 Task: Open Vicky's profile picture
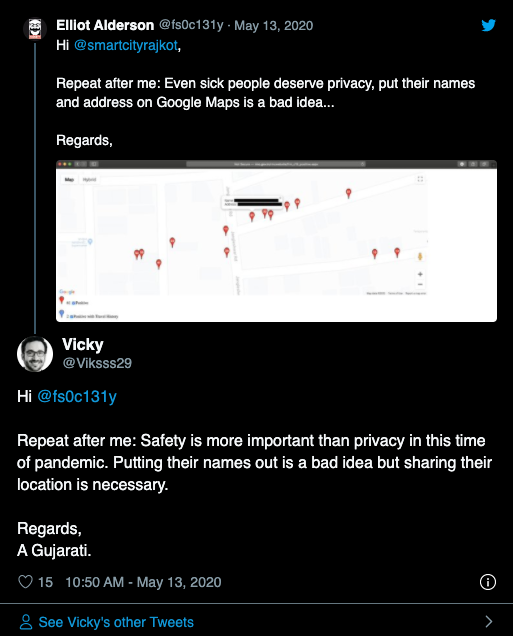click(35, 354)
